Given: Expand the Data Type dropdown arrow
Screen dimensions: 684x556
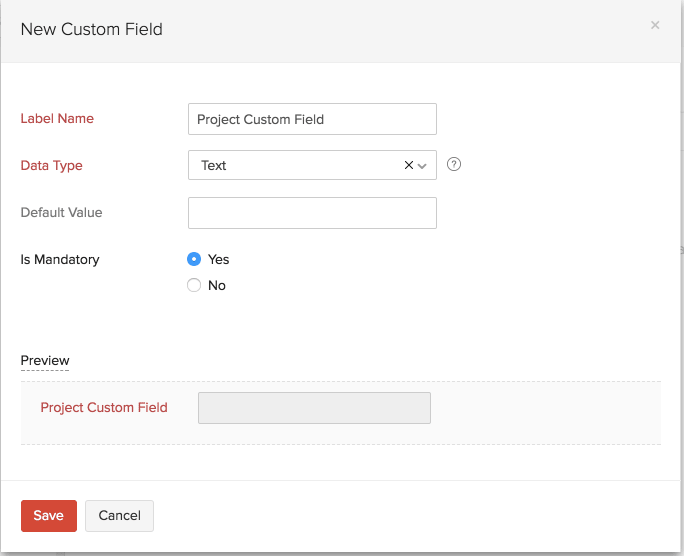Looking at the screenshot, I should [422, 166].
